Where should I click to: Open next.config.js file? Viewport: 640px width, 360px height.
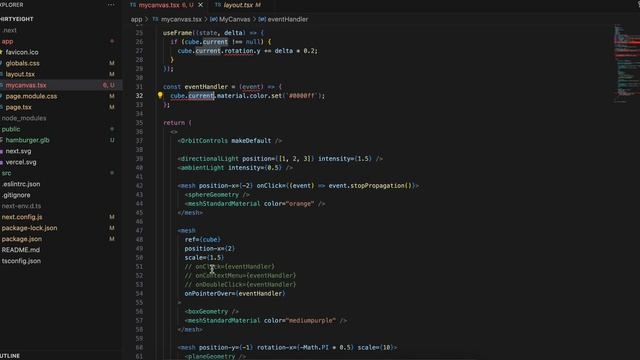[22, 217]
